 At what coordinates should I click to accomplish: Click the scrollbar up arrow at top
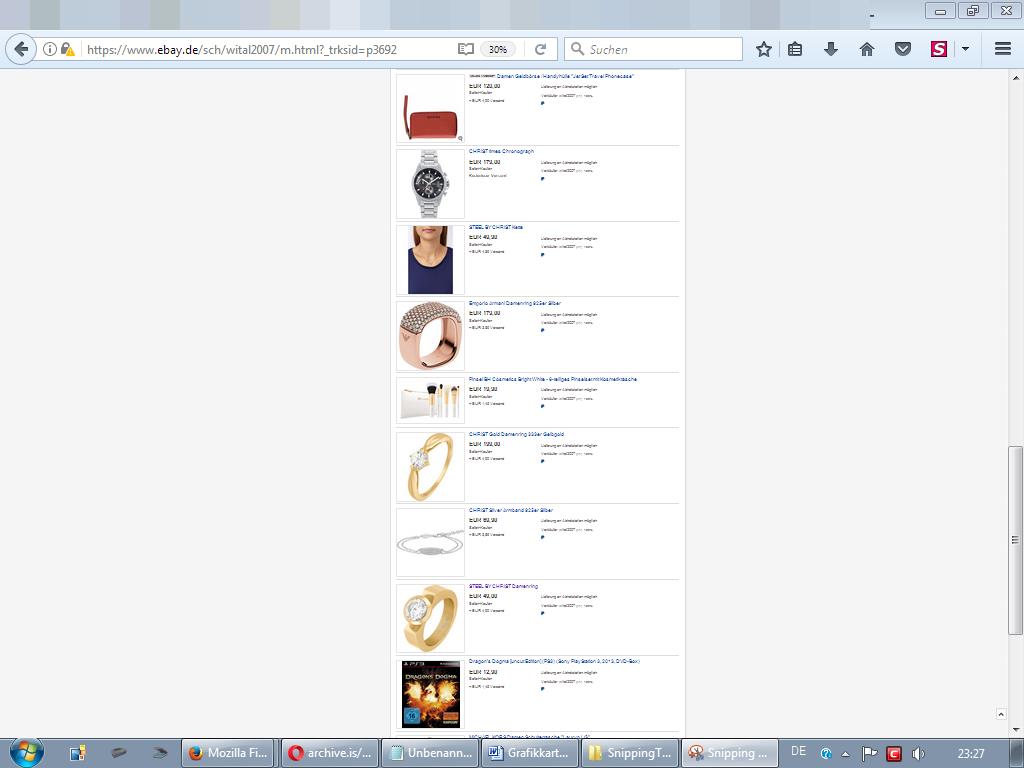coord(1016,77)
